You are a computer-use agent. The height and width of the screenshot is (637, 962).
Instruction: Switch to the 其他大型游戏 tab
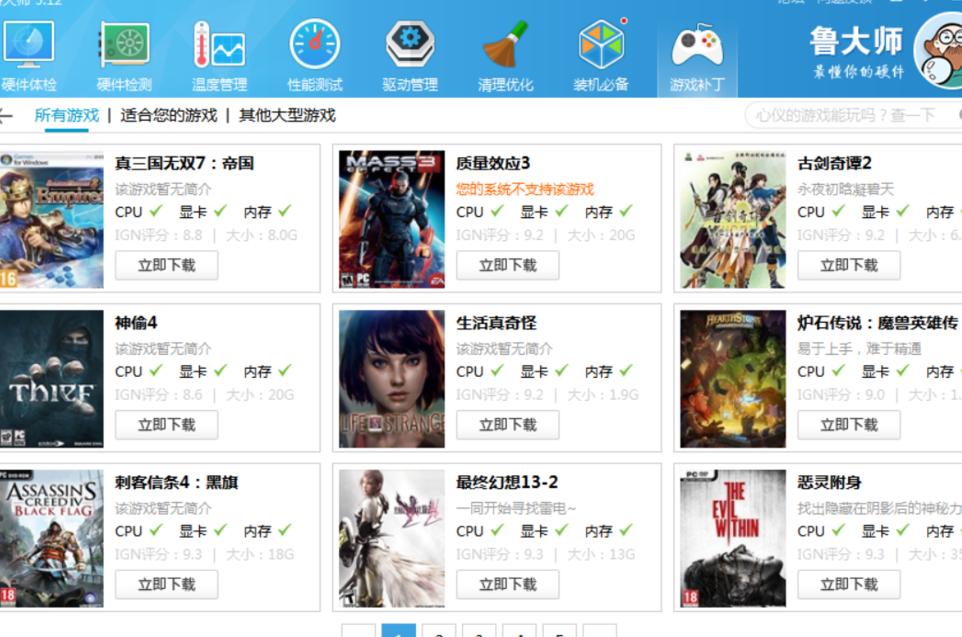[287, 115]
